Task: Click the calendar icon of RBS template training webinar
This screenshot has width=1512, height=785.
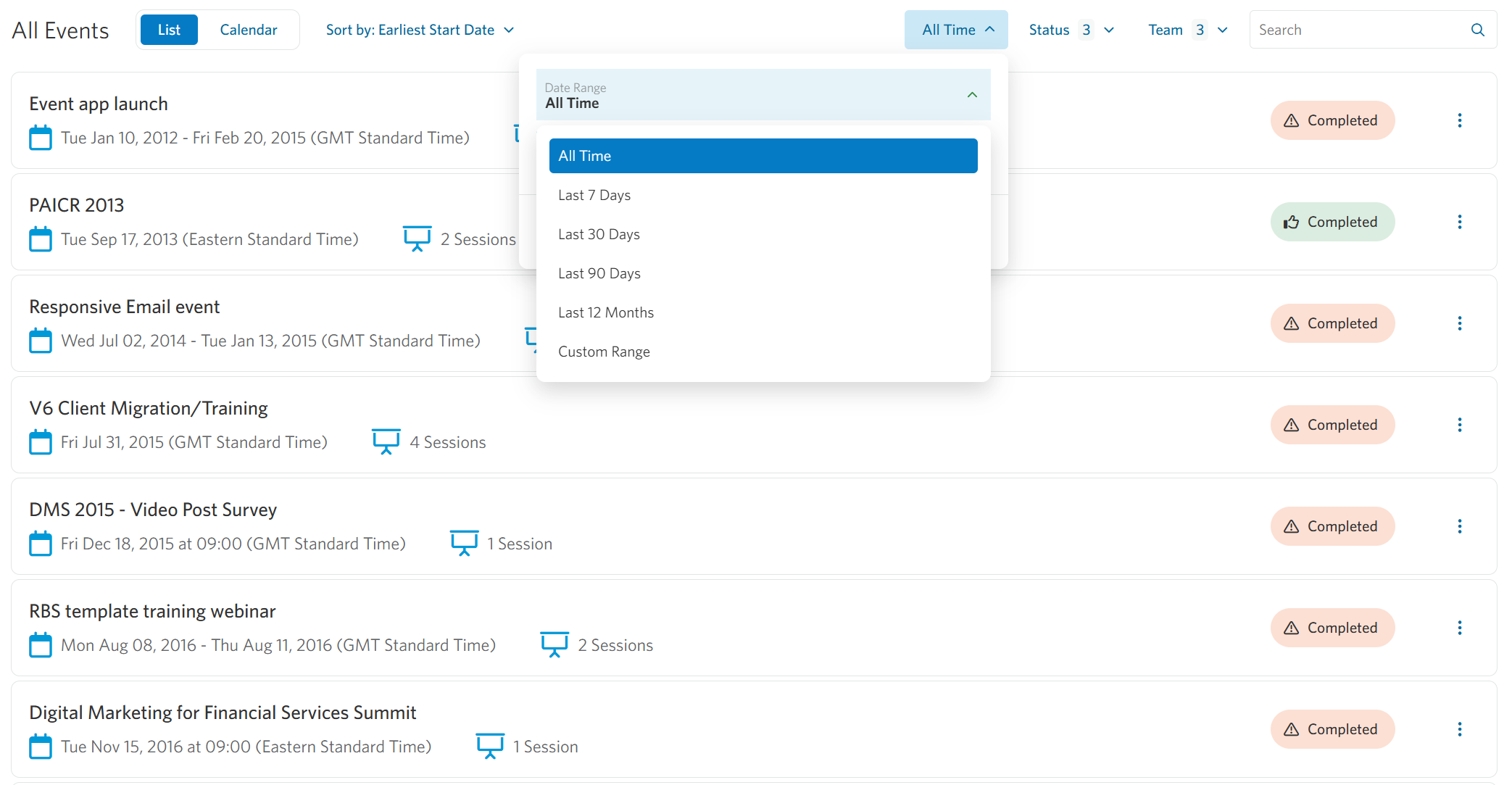Action: coord(41,645)
